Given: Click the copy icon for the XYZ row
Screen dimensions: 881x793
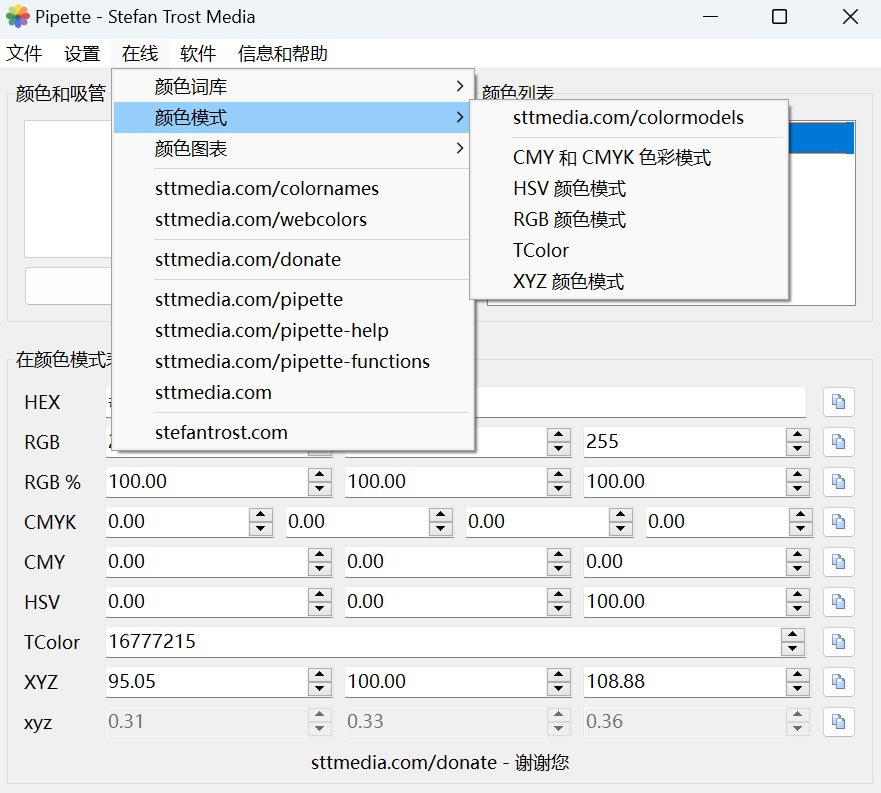Looking at the screenshot, I should tap(838, 682).
